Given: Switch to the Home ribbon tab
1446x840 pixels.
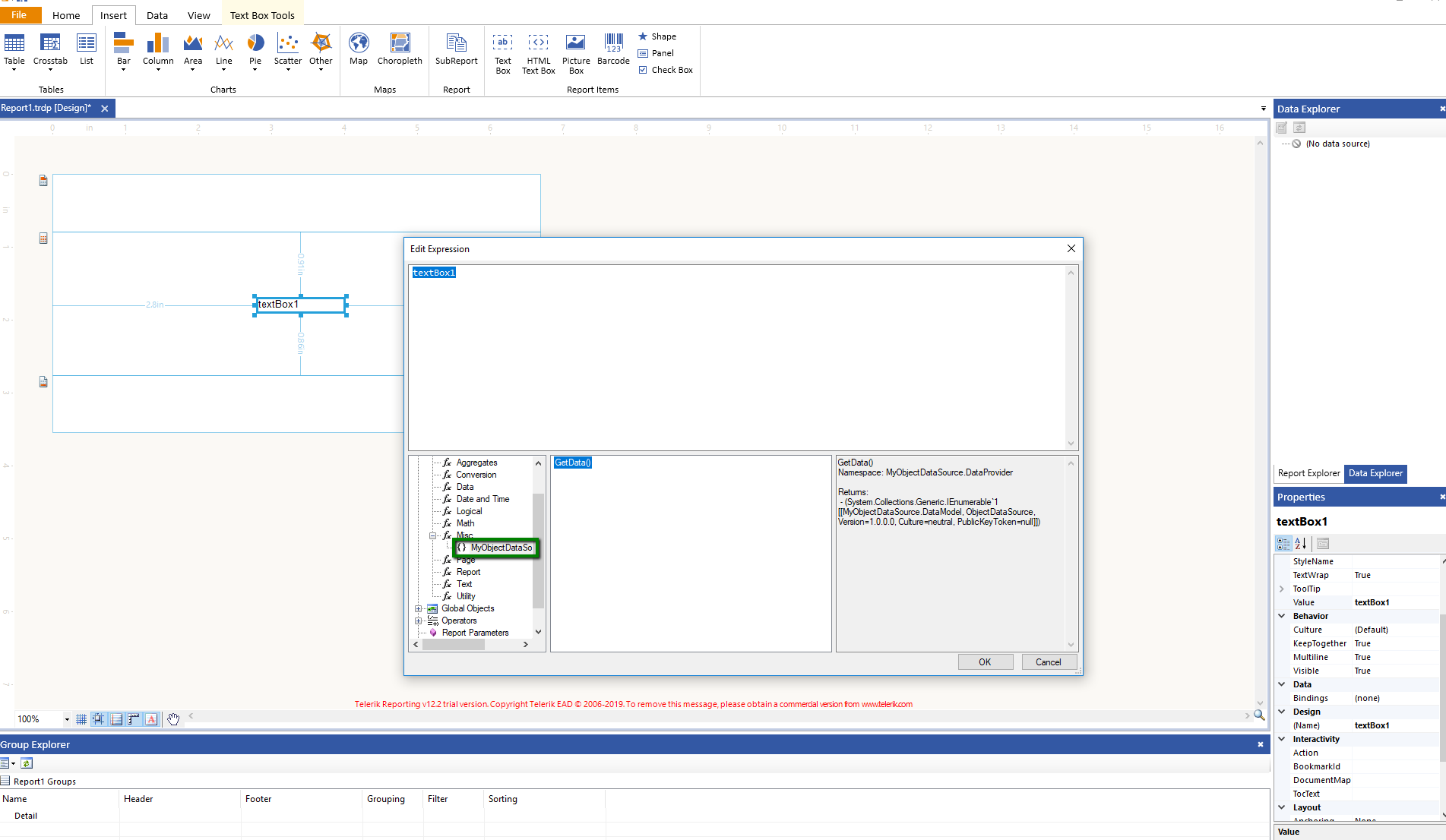Looking at the screenshot, I should (x=66, y=15).
